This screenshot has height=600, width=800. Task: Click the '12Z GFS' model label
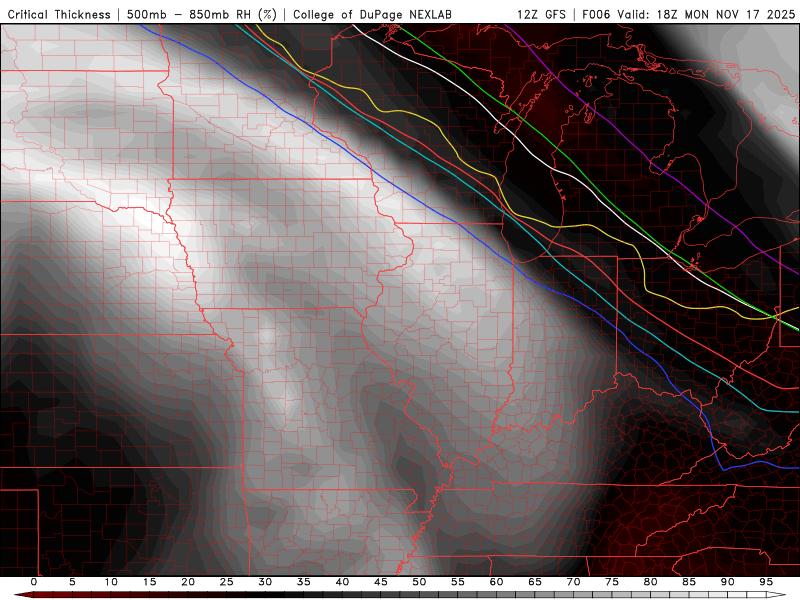coord(541,14)
